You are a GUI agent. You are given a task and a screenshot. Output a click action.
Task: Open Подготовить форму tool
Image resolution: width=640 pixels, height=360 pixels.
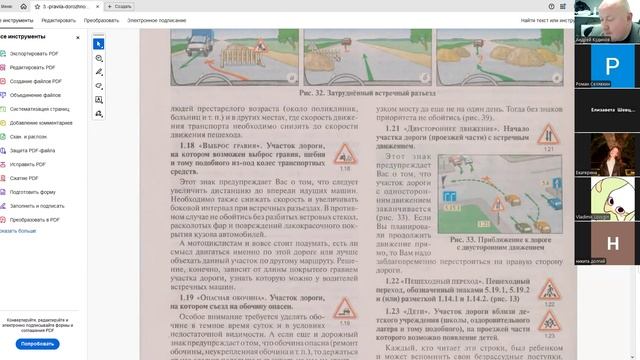[x=33, y=192]
